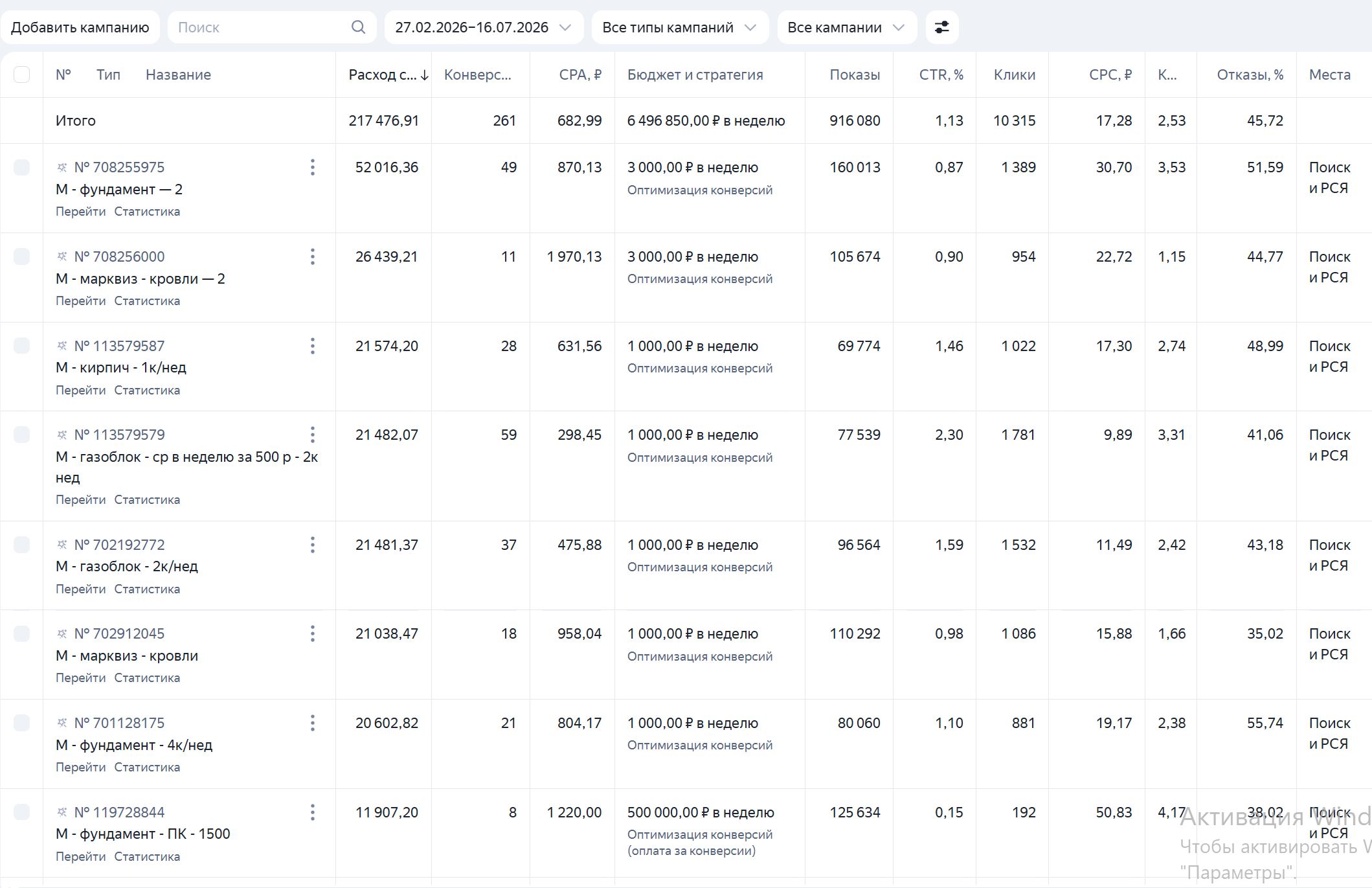Image resolution: width=1372 pixels, height=888 pixels.
Task: Click the search magnifier icon
Action: (358, 27)
